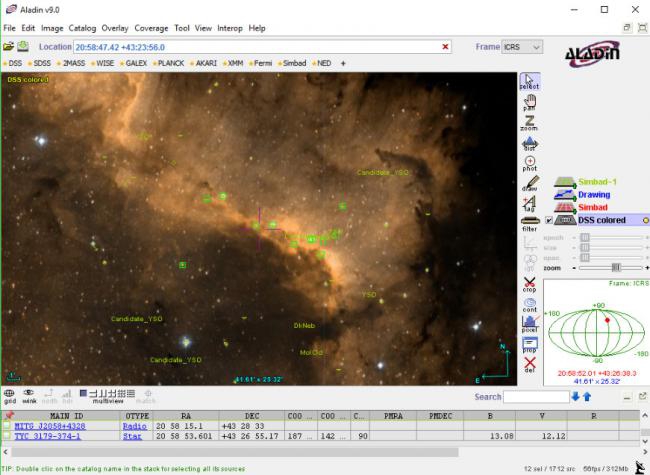Select the phot photometry tool
The width and height of the screenshot is (650, 475).
click(529, 164)
